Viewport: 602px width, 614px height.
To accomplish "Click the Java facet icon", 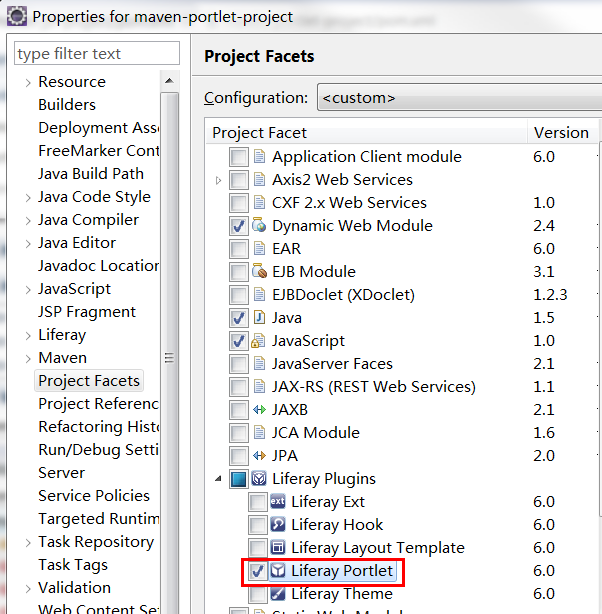I will pyautogui.click(x=260, y=318).
